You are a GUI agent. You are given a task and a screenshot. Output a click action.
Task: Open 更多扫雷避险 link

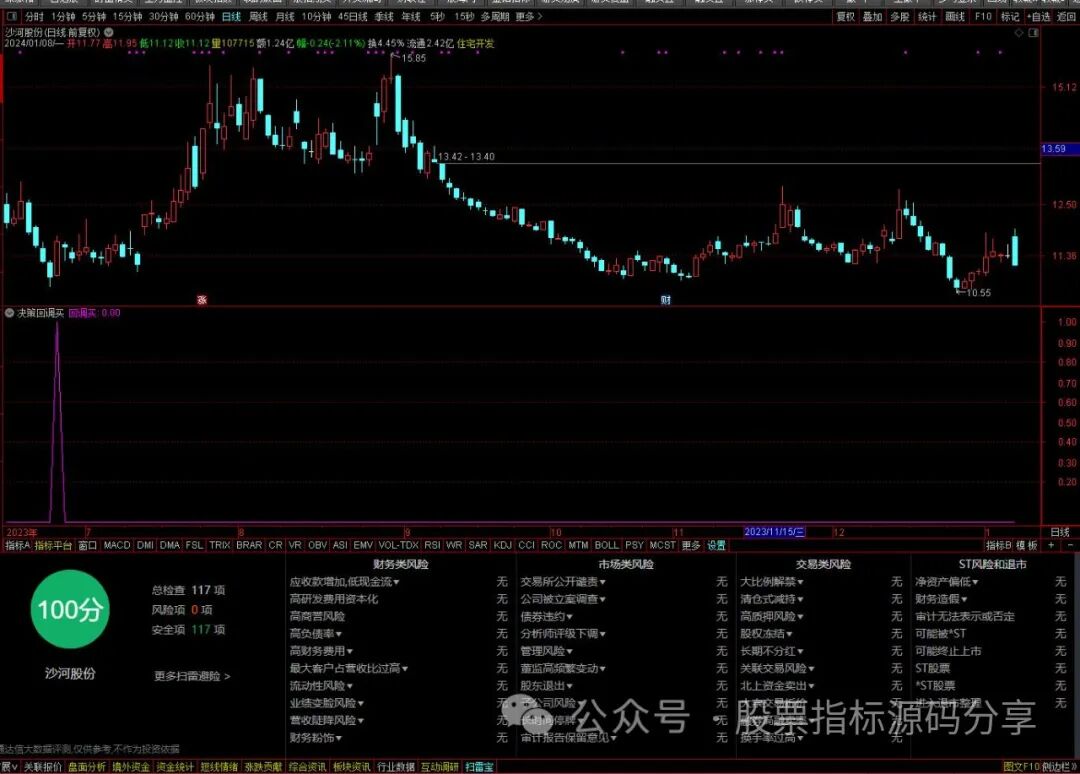(192, 676)
